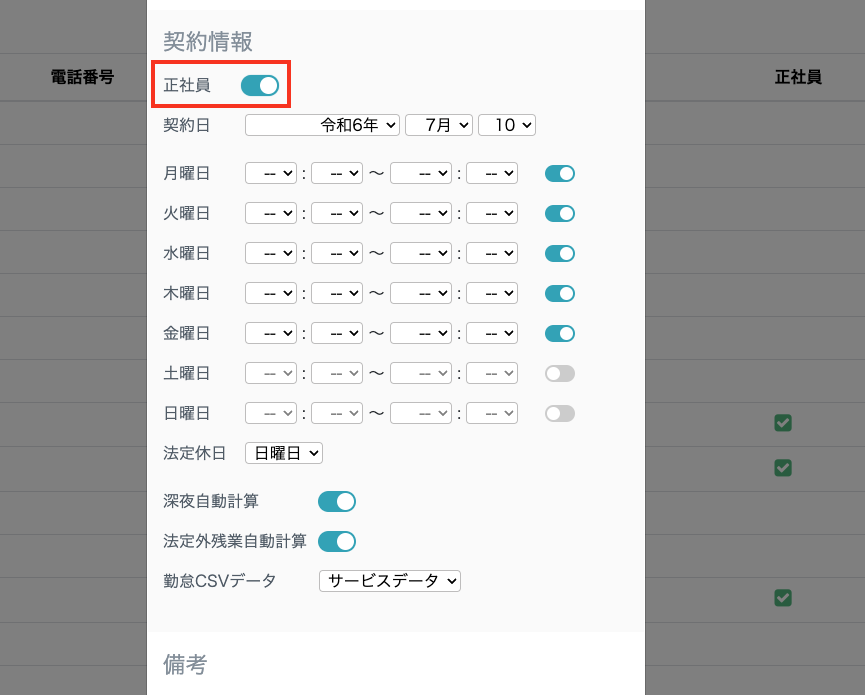
Task: Open the 金曜日 end minute dropdown
Action: tap(494, 333)
